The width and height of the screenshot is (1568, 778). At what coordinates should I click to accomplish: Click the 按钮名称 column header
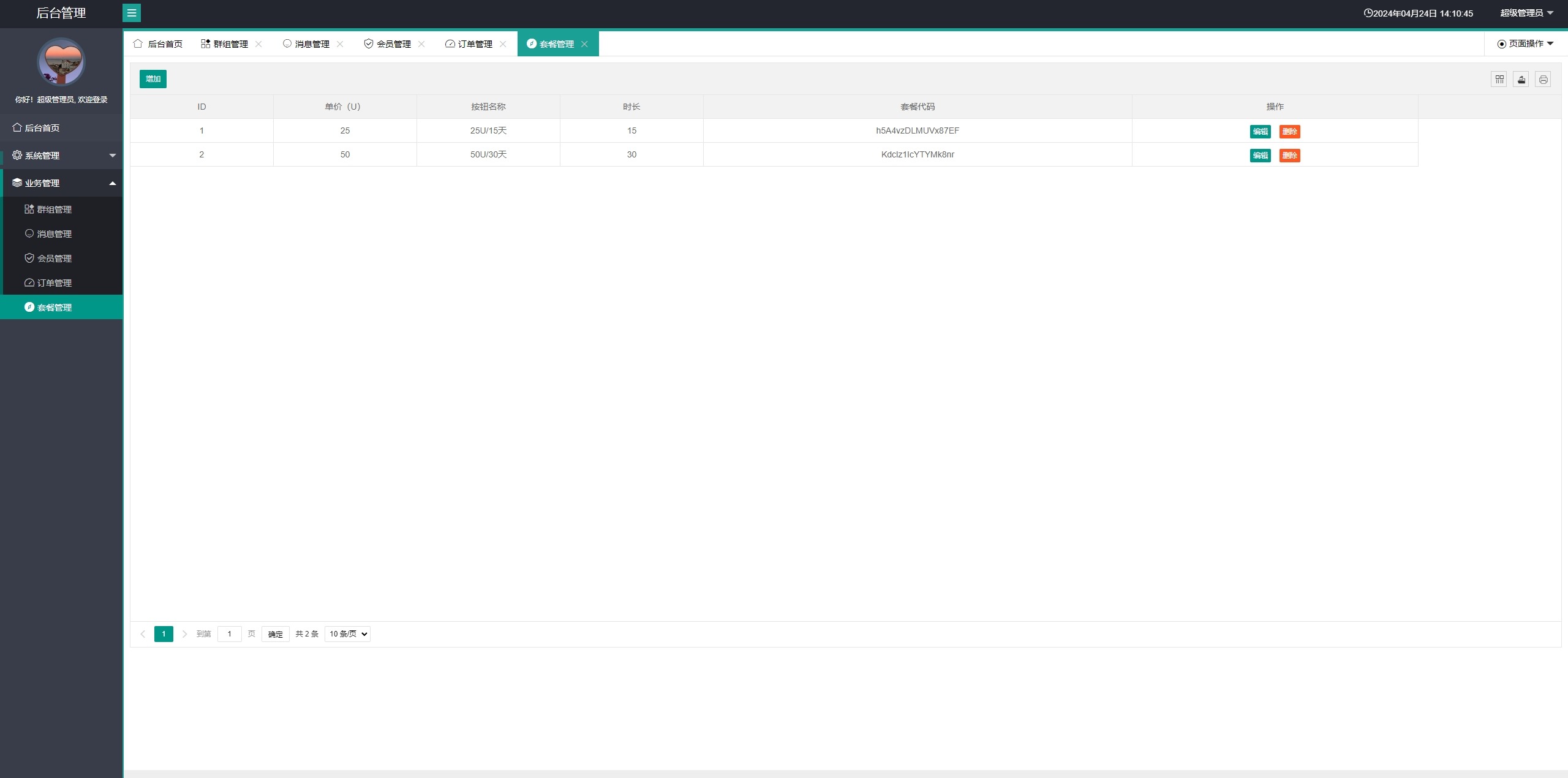pos(488,107)
